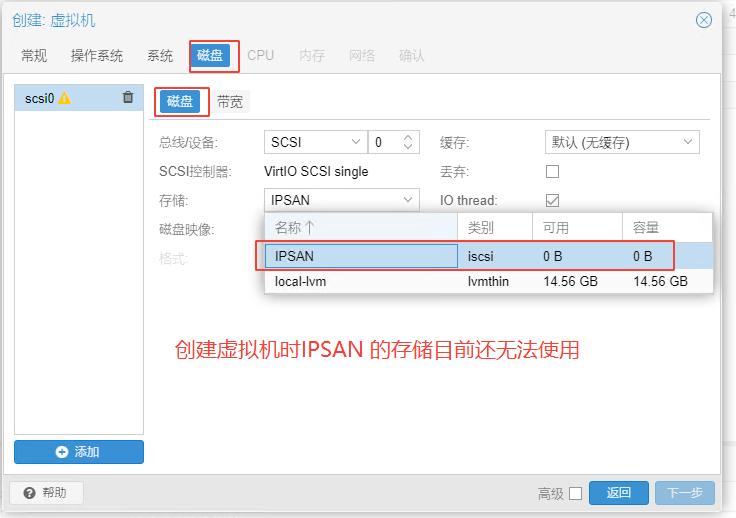Viewport: 736px width, 518px height.
Task: Click the 14.56 GB available value for local-lvm
Action: 570,281
